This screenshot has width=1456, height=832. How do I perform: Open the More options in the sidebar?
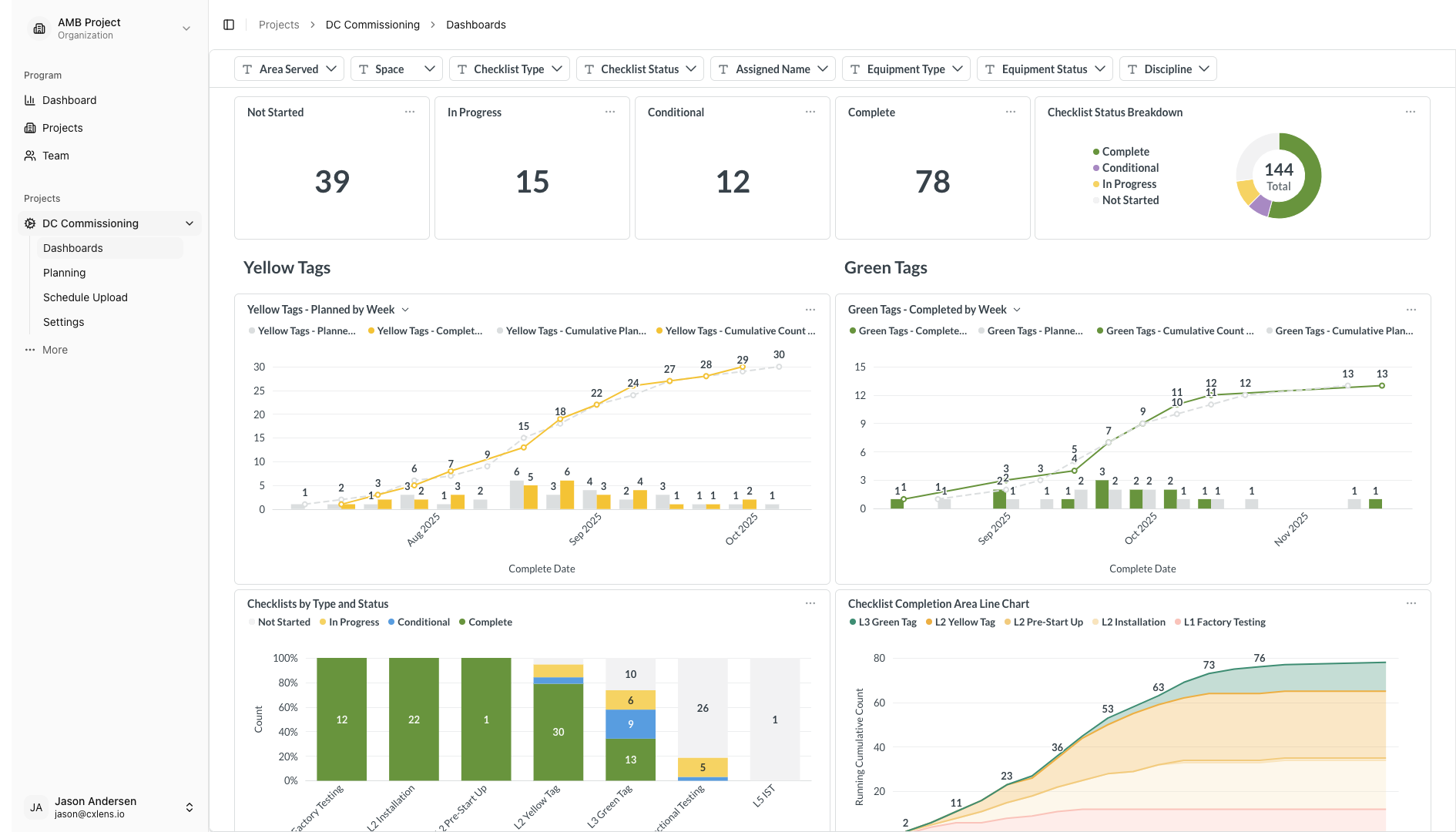29,350
